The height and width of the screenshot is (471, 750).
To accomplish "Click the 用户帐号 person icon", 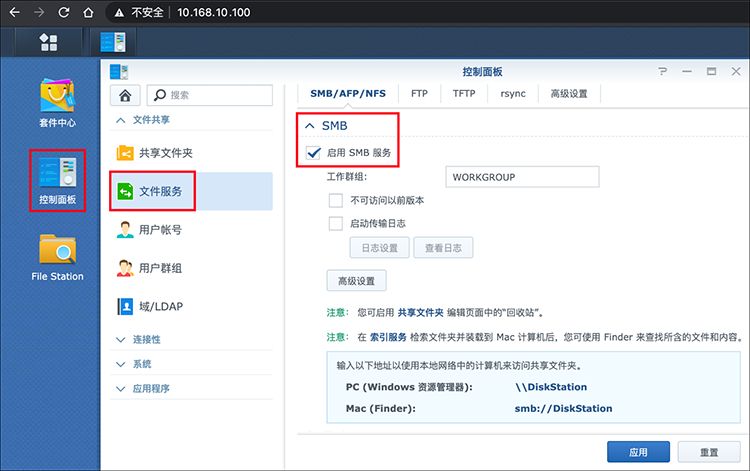I will (125, 230).
